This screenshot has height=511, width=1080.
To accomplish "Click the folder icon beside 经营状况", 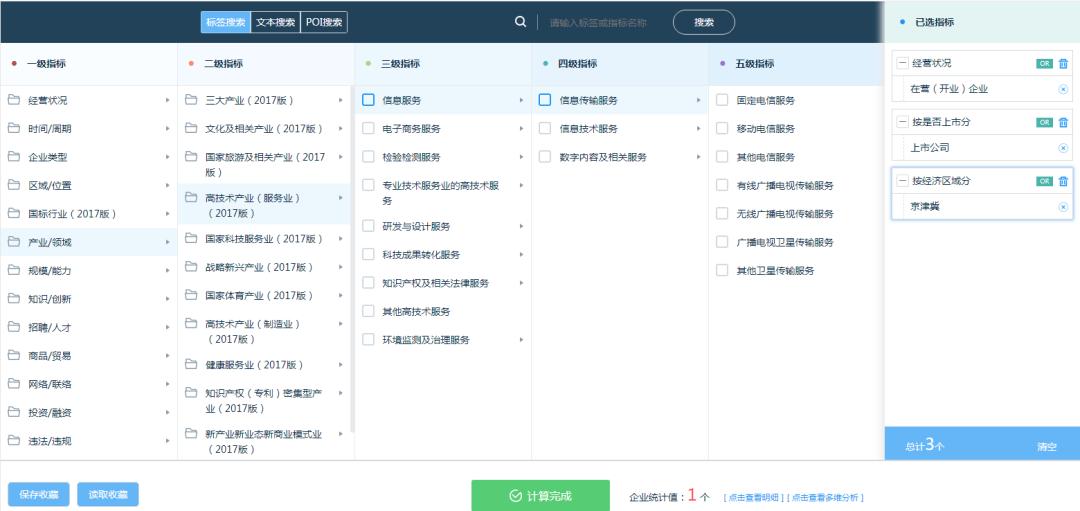I will 14,100.
